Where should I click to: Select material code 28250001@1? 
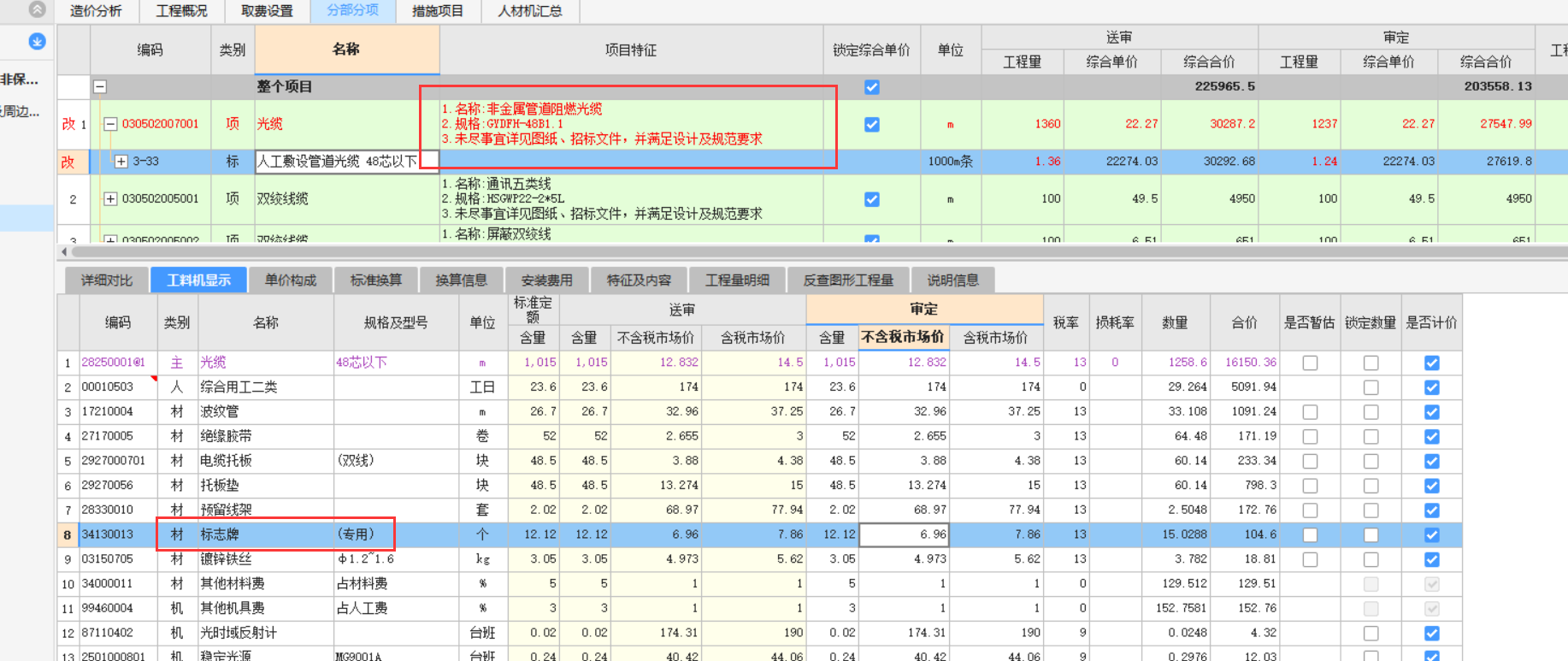pos(113,363)
